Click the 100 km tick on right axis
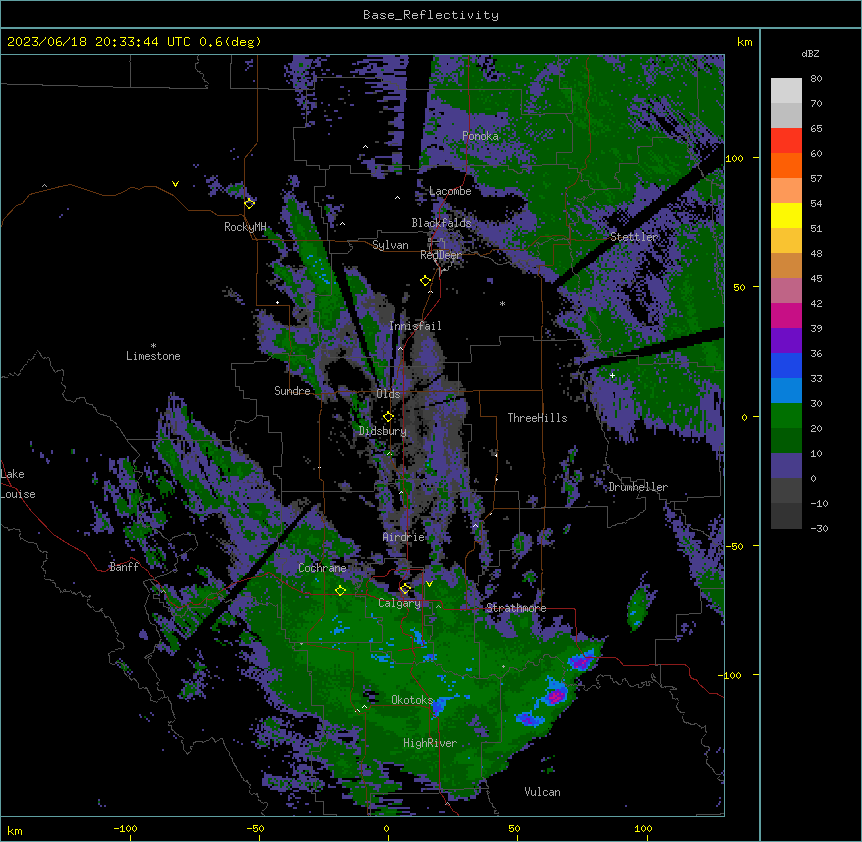This screenshot has width=862, height=842. click(x=734, y=158)
